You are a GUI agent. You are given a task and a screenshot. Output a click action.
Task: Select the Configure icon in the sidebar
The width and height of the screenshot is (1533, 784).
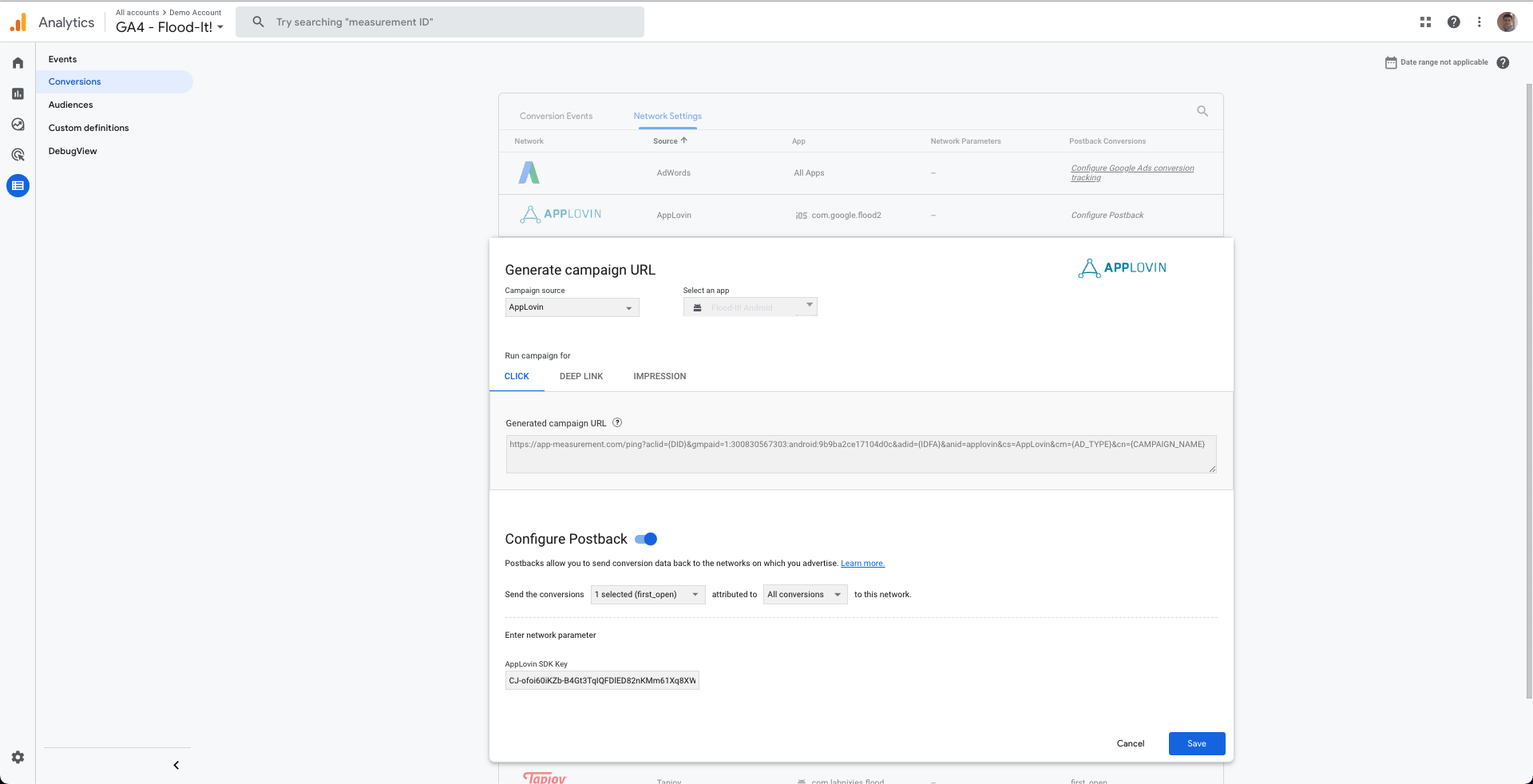[18, 185]
